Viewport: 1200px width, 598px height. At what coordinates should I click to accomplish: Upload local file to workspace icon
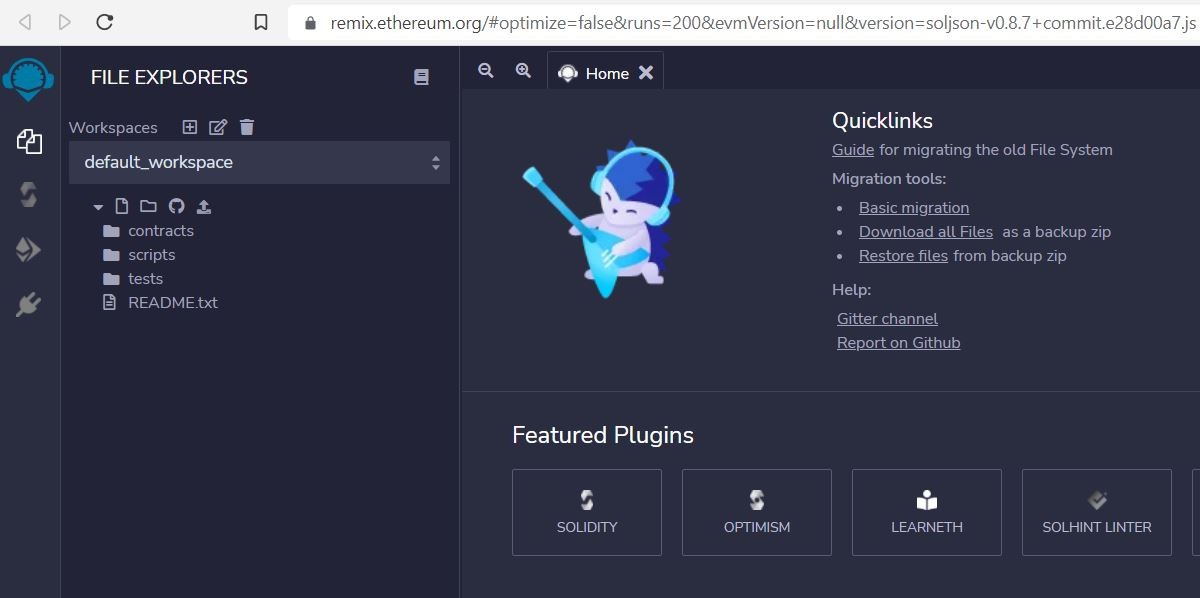click(x=204, y=206)
